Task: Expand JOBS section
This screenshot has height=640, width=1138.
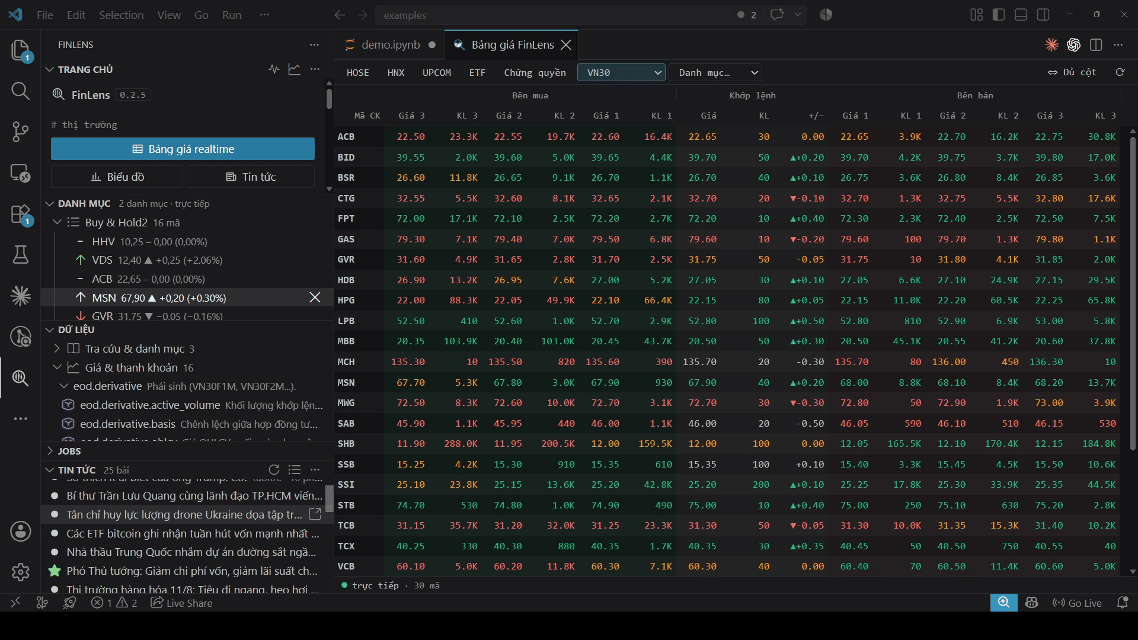Action: tap(49, 451)
